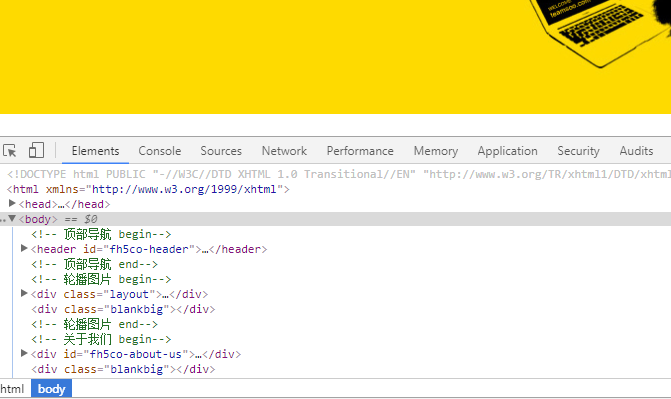
Task: Activate the inspect element picker icon
Action: pyautogui.click(x=9, y=151)
